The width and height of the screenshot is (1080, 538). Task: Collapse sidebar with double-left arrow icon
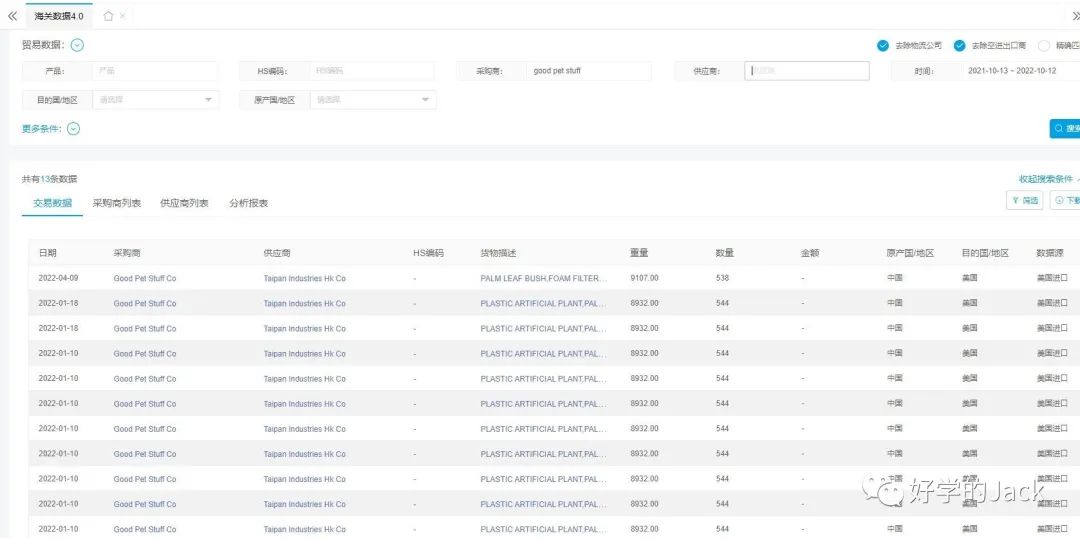[12, 16]
